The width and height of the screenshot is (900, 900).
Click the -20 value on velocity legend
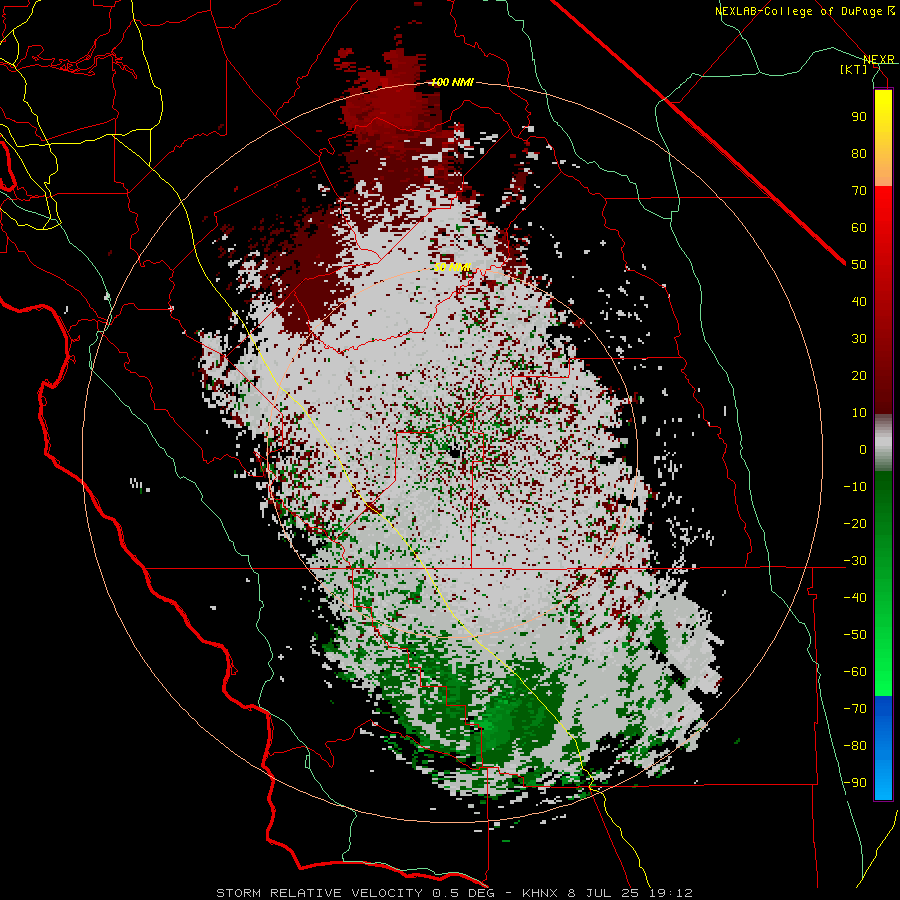click(x=855, y=523)
